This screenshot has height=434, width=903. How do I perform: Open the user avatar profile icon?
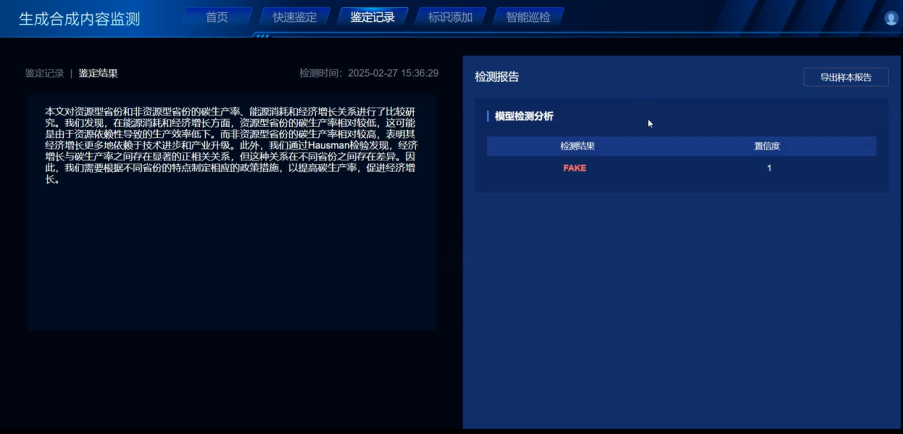pyautogui.click(x=891, y=18)
